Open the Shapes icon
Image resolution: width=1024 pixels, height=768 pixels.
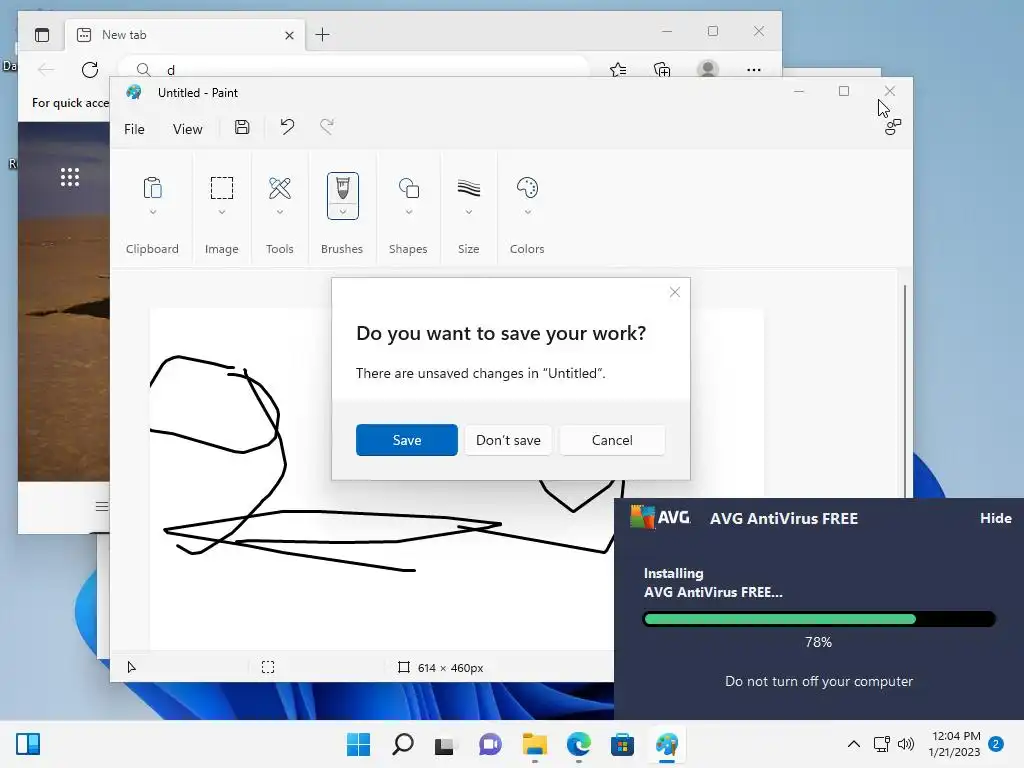point(409,188)
